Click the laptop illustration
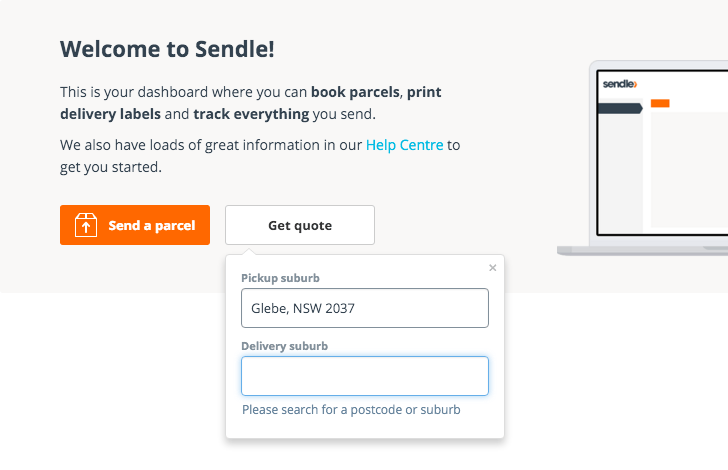The image size is (728, 470). [643, 158]
